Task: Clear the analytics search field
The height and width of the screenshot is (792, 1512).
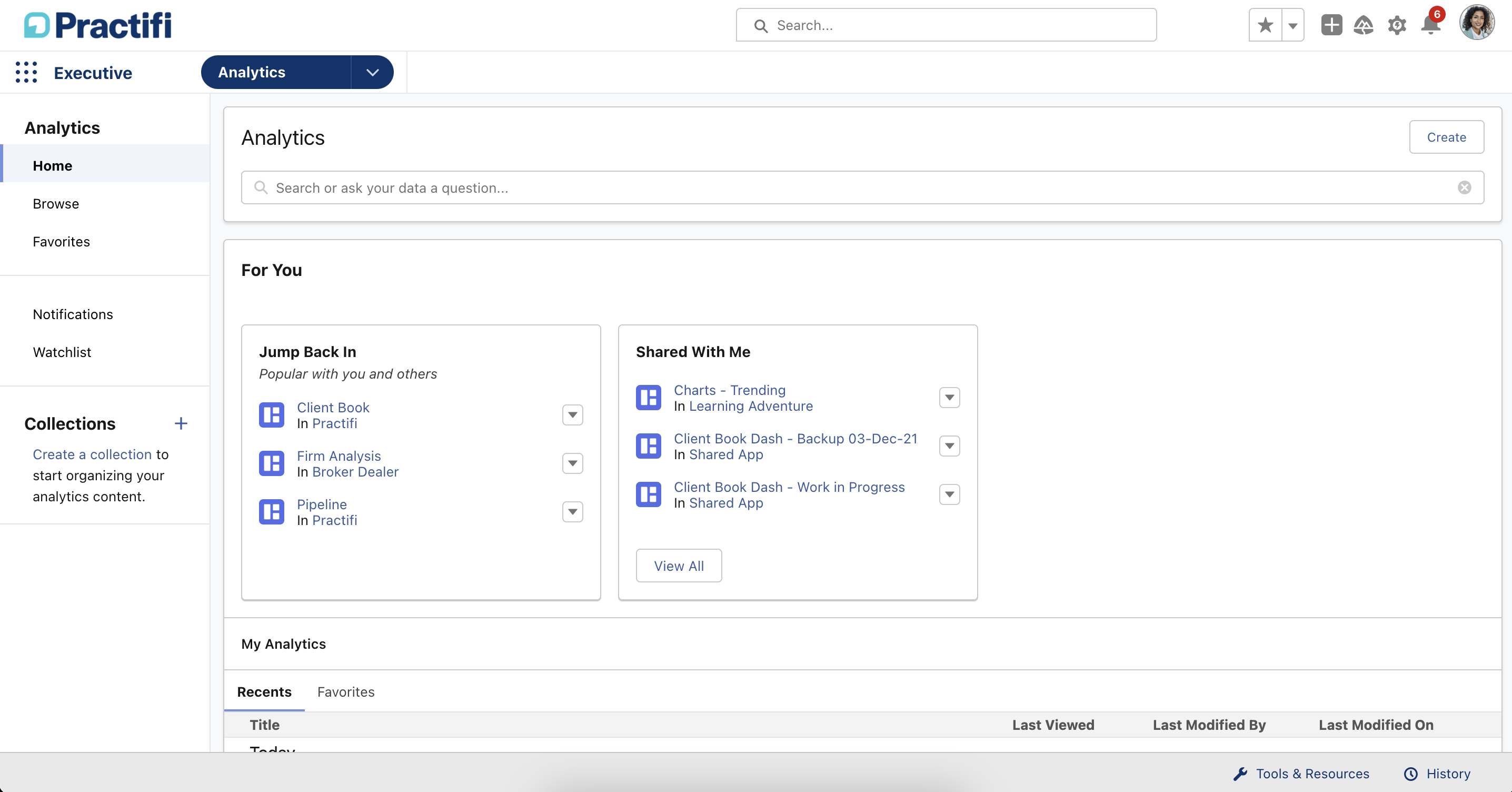Action: pos(1465,187)
